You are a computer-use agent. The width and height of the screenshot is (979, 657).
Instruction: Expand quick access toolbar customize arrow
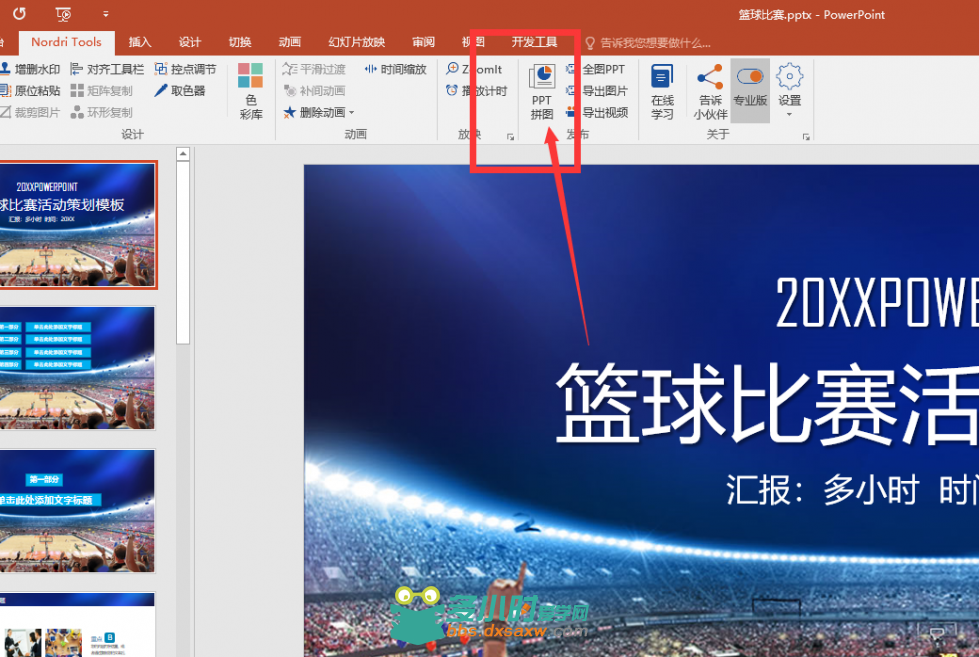click(106, 14)
